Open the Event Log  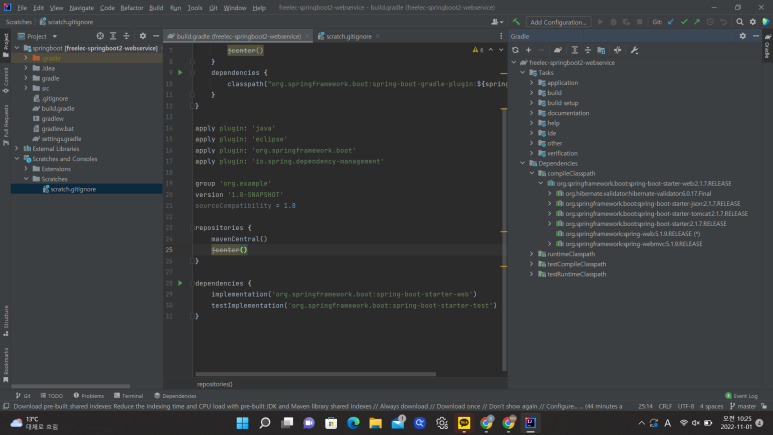point(741,396)
